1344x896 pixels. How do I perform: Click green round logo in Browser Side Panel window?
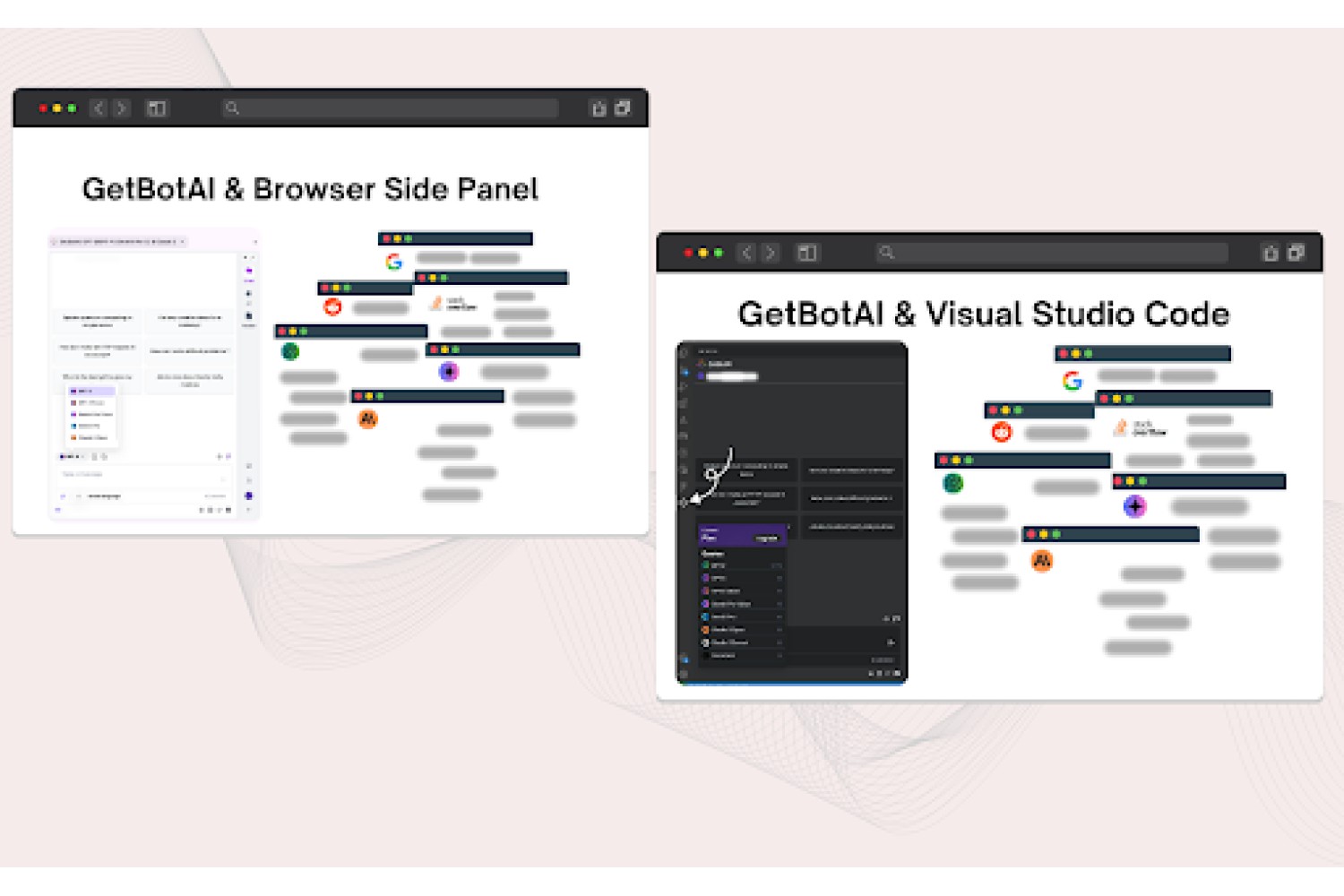[x=290, y=351]
